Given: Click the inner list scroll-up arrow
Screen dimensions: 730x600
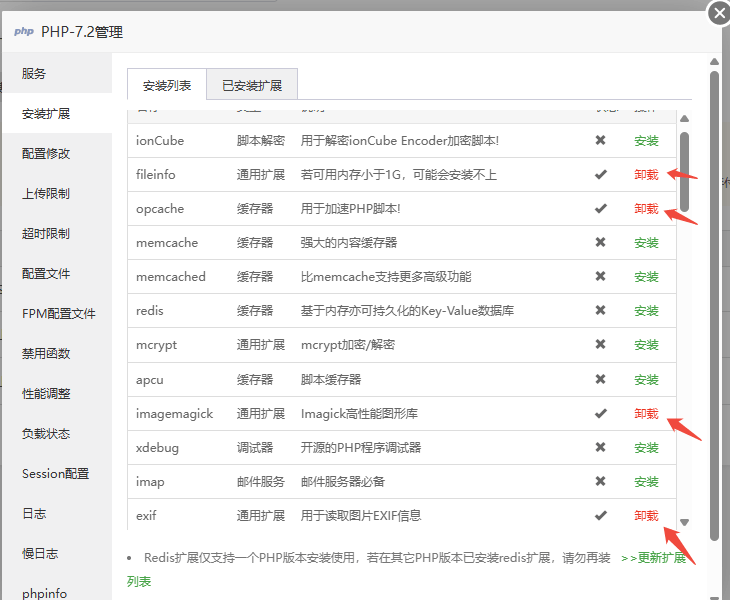Looking at the screenshot, I should [x=684, y=119].
